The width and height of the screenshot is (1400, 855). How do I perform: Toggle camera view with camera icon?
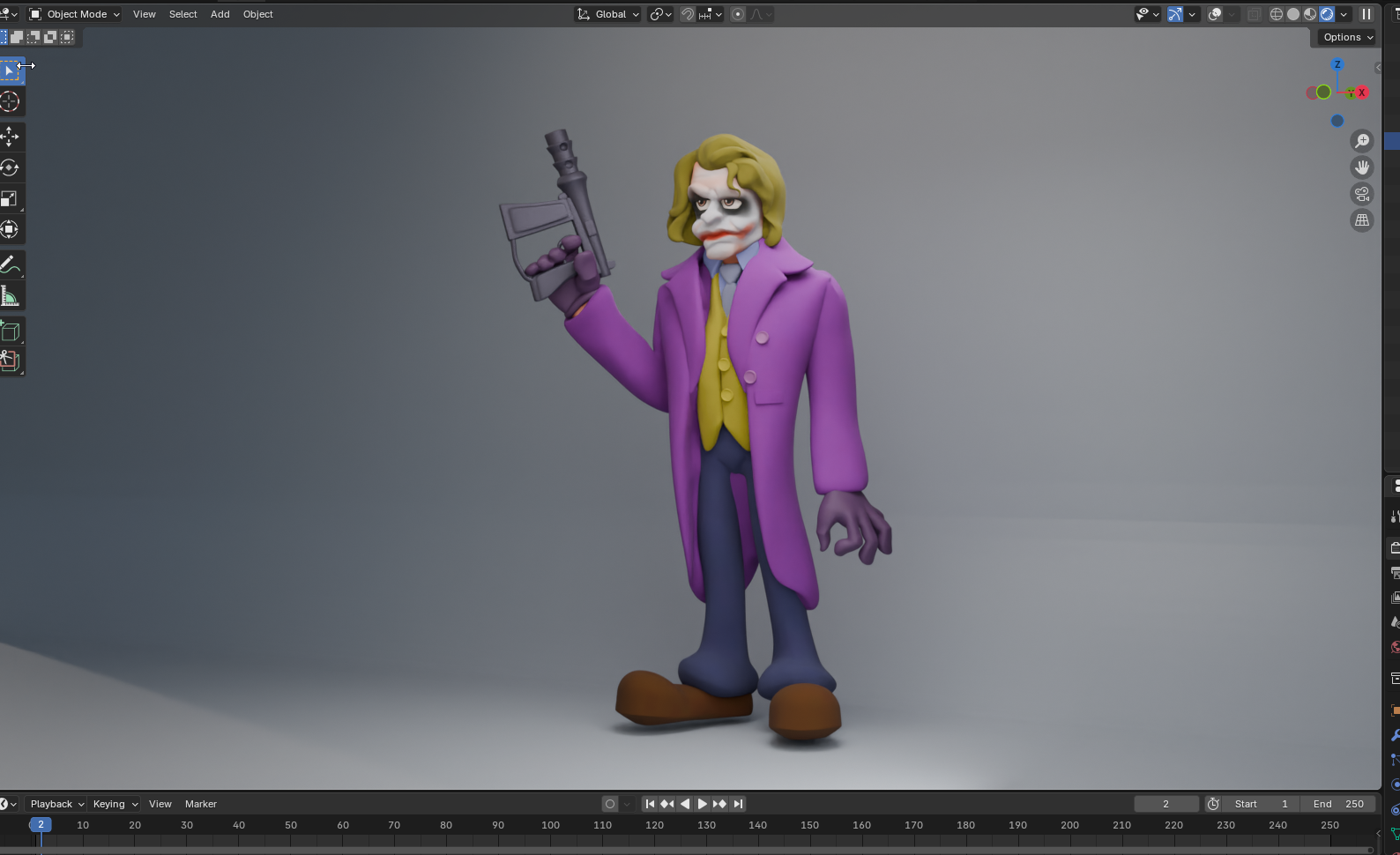pos(1362,194)
